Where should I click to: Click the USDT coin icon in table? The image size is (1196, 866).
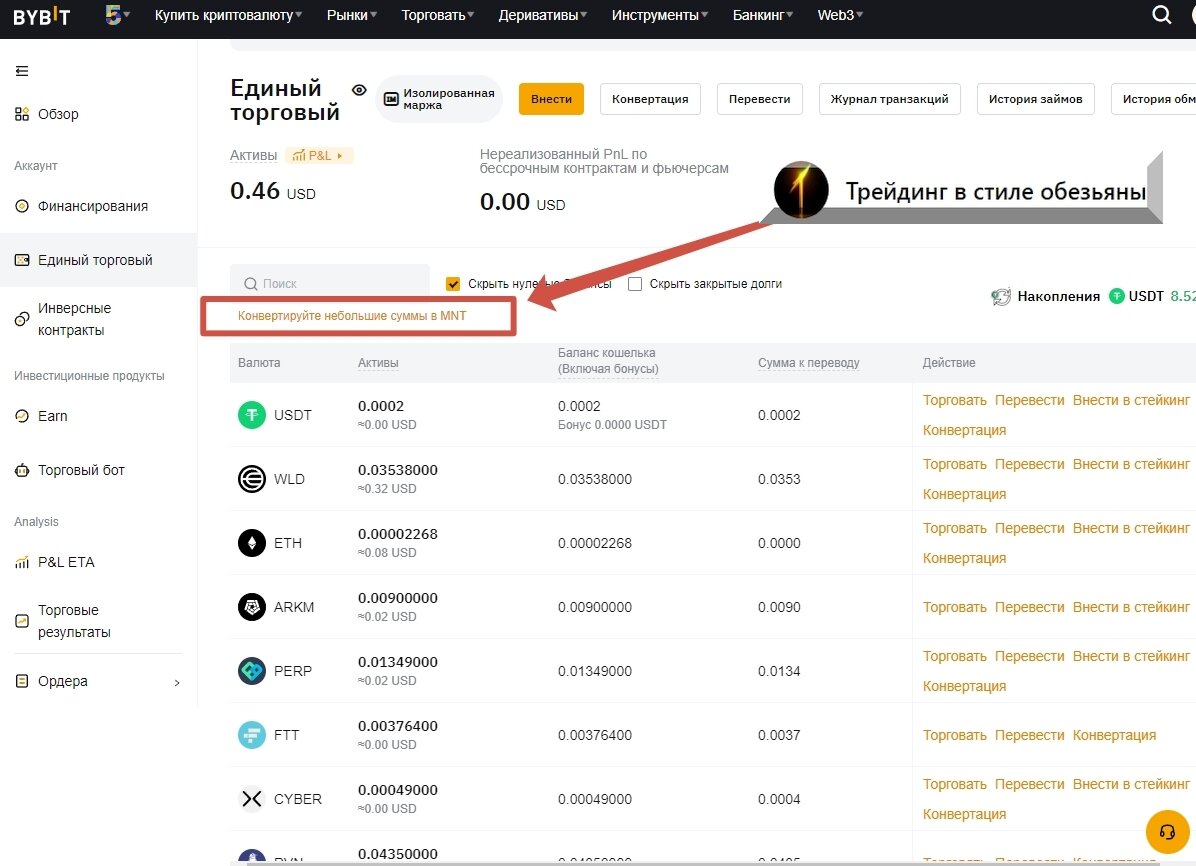pyautogui.click(x=252, y=415)
